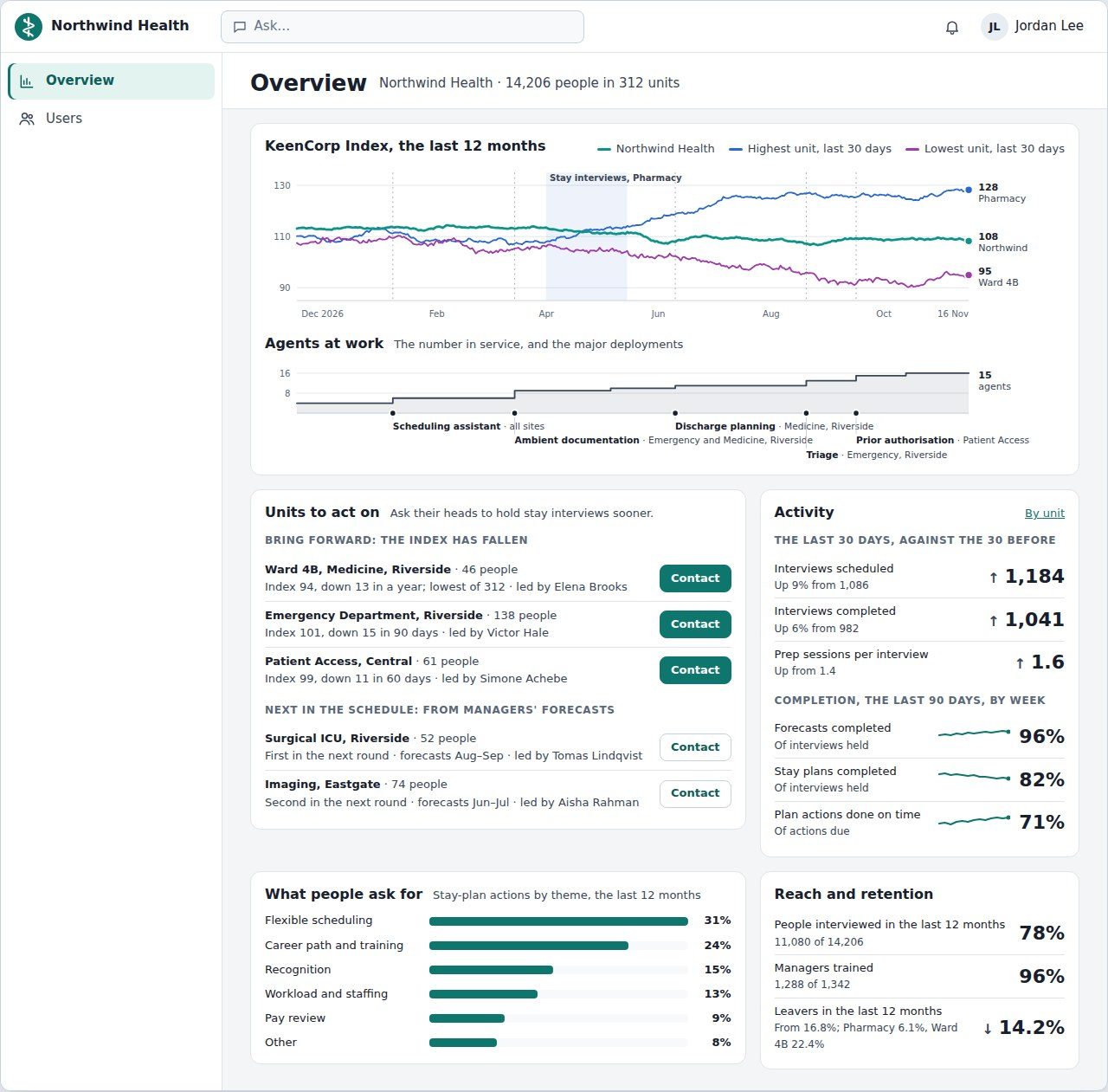The height and width of the screenshot is (1092, 1108).
Task: Contact the Emergency Department, Riverside lead
Action: coord(695,624)
